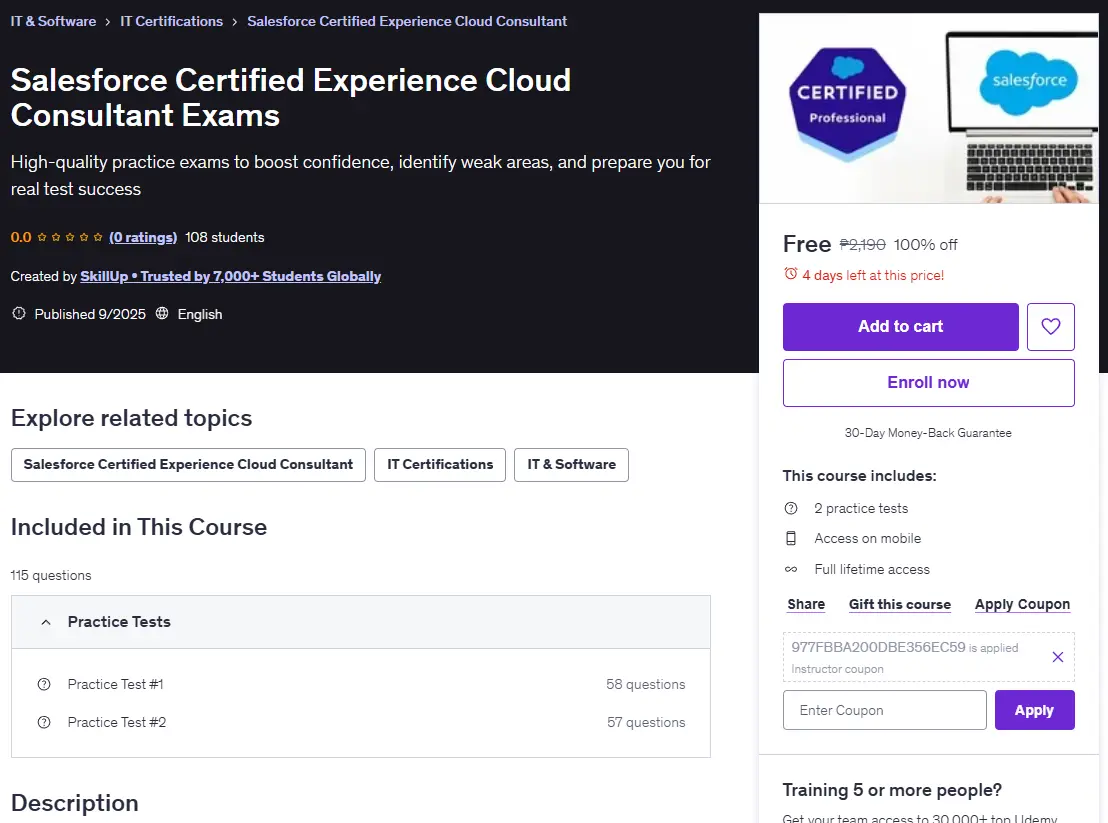Click Enroll now button
This screenshot has width=1108, height=823.
pos(929,383)
